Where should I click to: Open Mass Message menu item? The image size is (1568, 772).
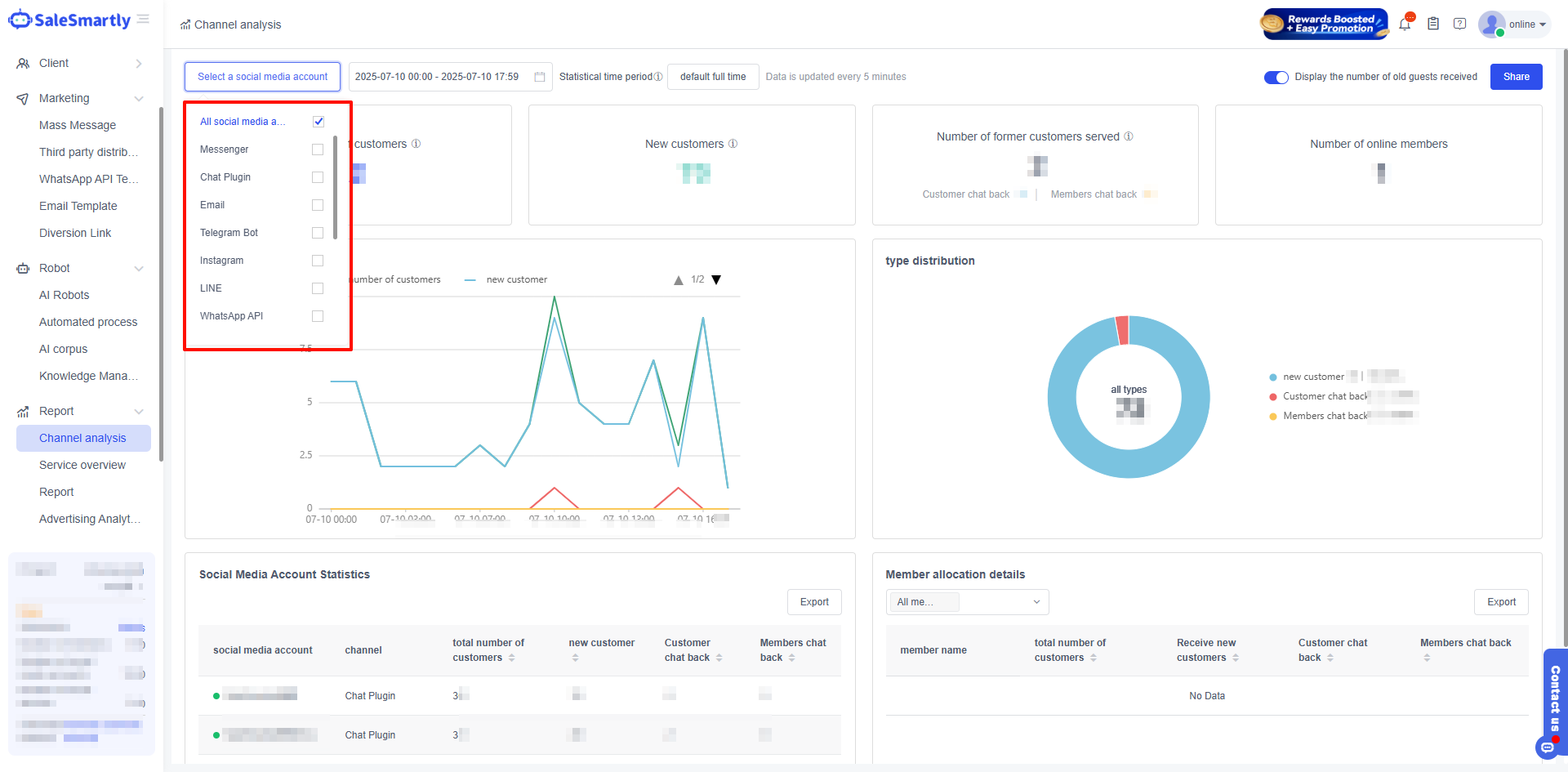(78, 125)
